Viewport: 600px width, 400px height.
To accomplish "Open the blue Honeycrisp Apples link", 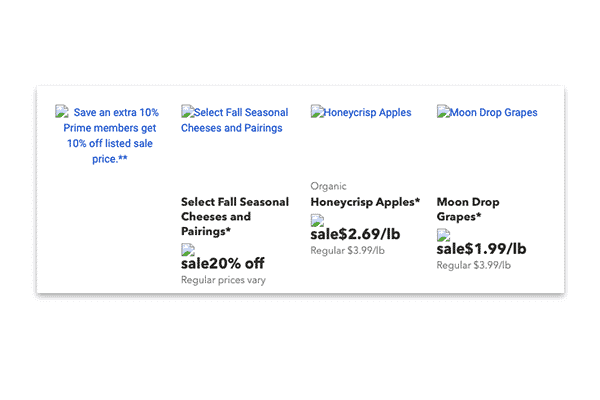I will pos(367,113).
